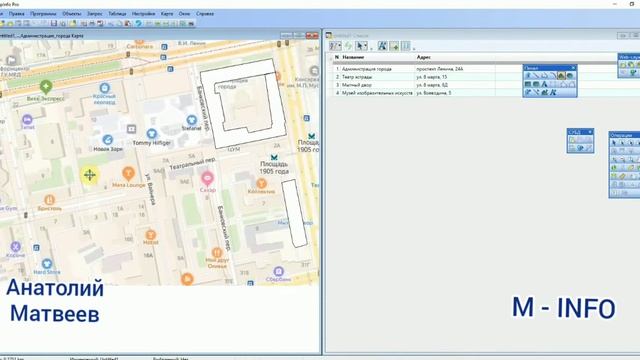
Task: Click the add-row icon in list toolbar
Action: 394,46
